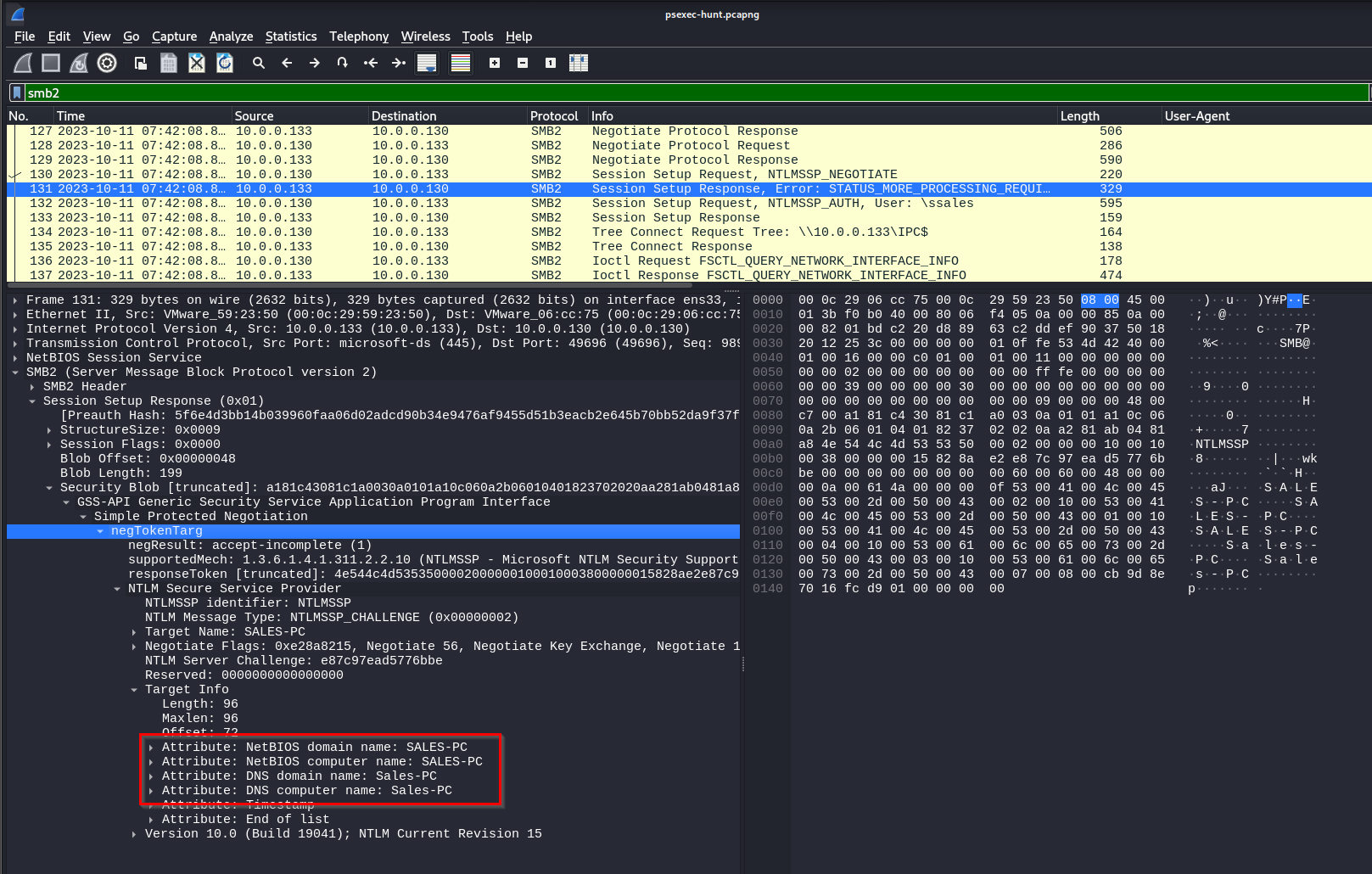Expand the SMB2 Header node
This screenshot has height=874, width=1372.
32,387
